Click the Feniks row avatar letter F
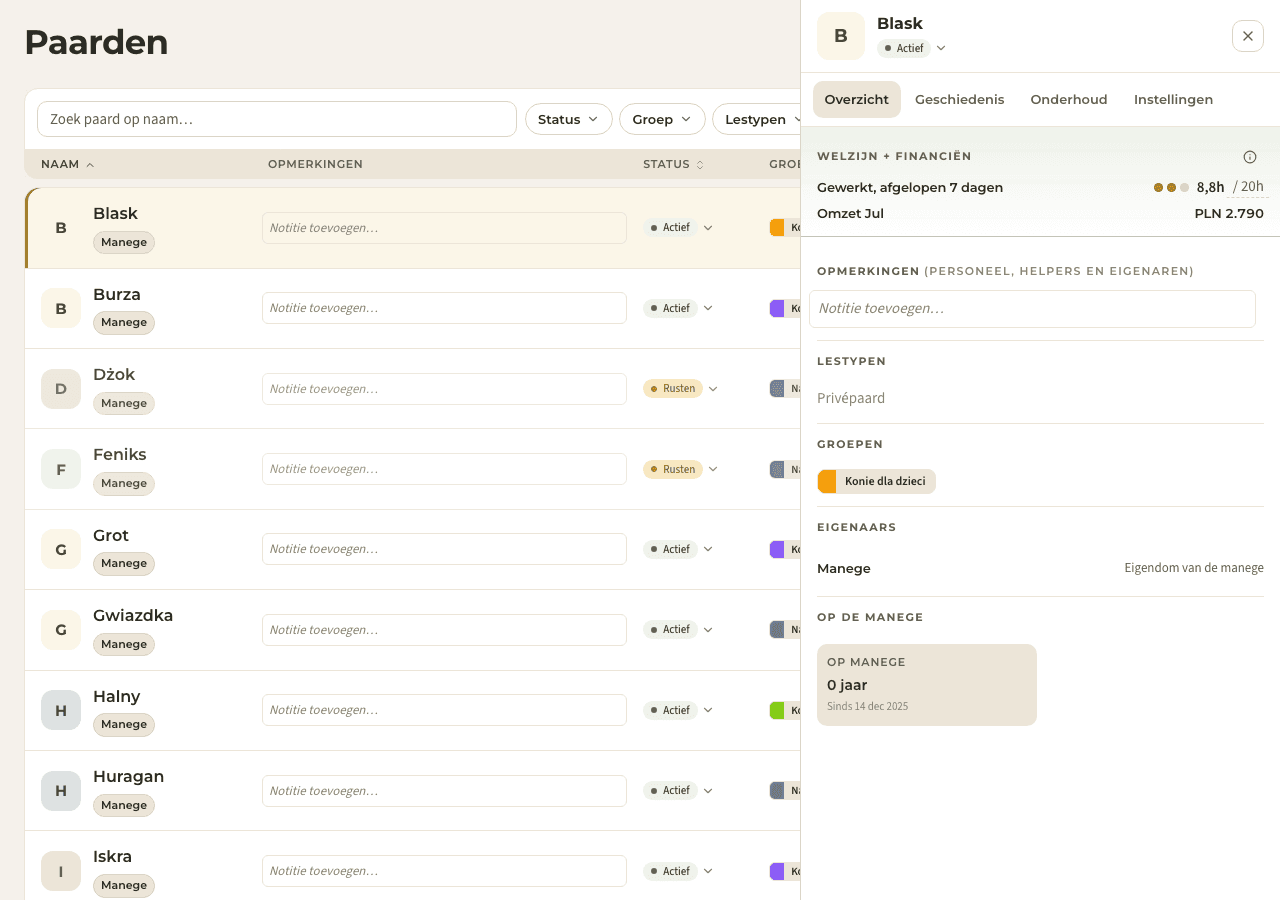This screenshot has width=1280, height=900. [61, 469]
